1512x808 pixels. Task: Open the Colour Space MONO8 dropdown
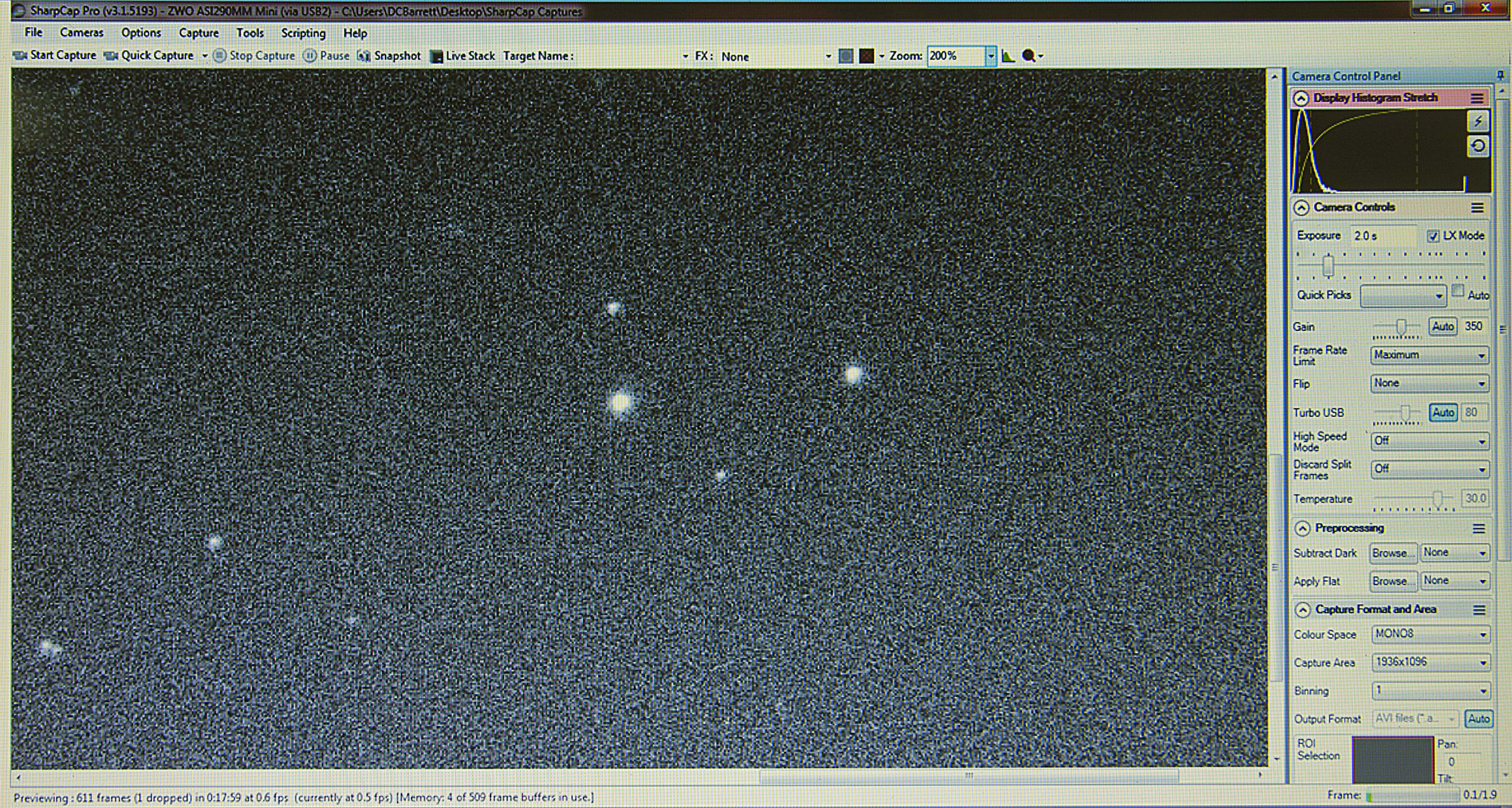tap(1430, 634)
